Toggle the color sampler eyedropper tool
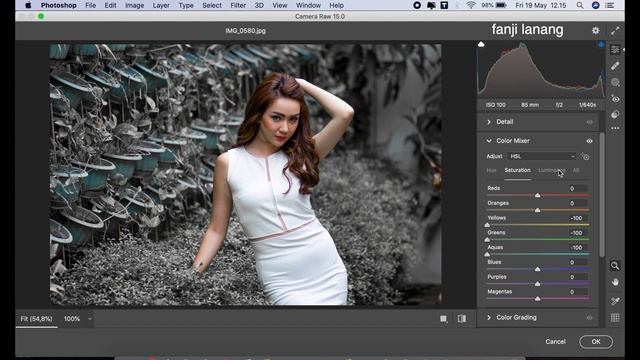This screenshot has height=360, width=640. [615, 301]
